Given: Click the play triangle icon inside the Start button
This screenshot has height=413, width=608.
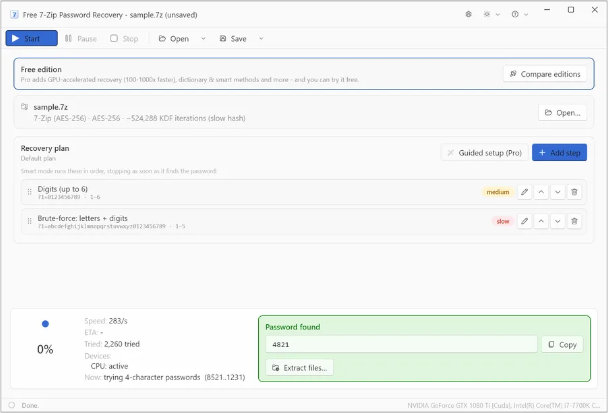Looking at the screenshot, I should click(x=16, y=38).
